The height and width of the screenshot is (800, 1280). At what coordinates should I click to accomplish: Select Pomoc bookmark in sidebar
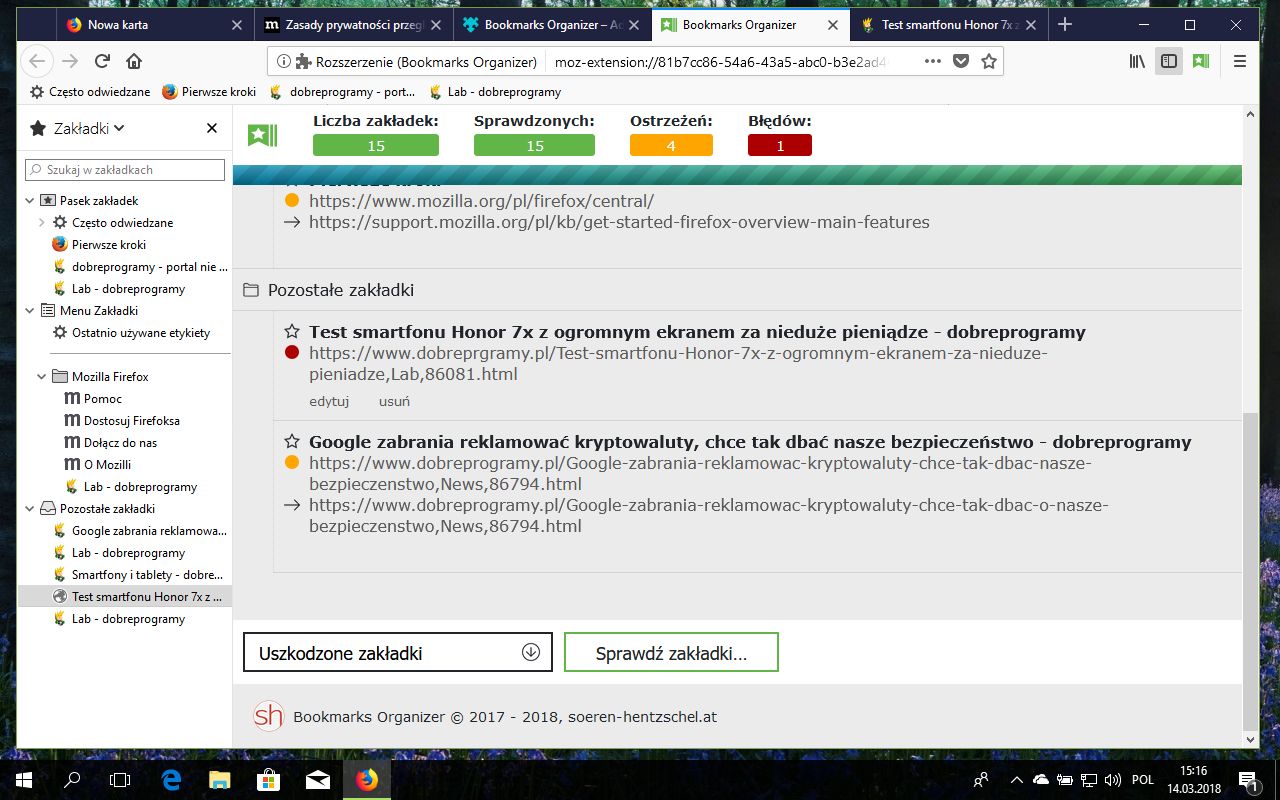coord(103,398)
